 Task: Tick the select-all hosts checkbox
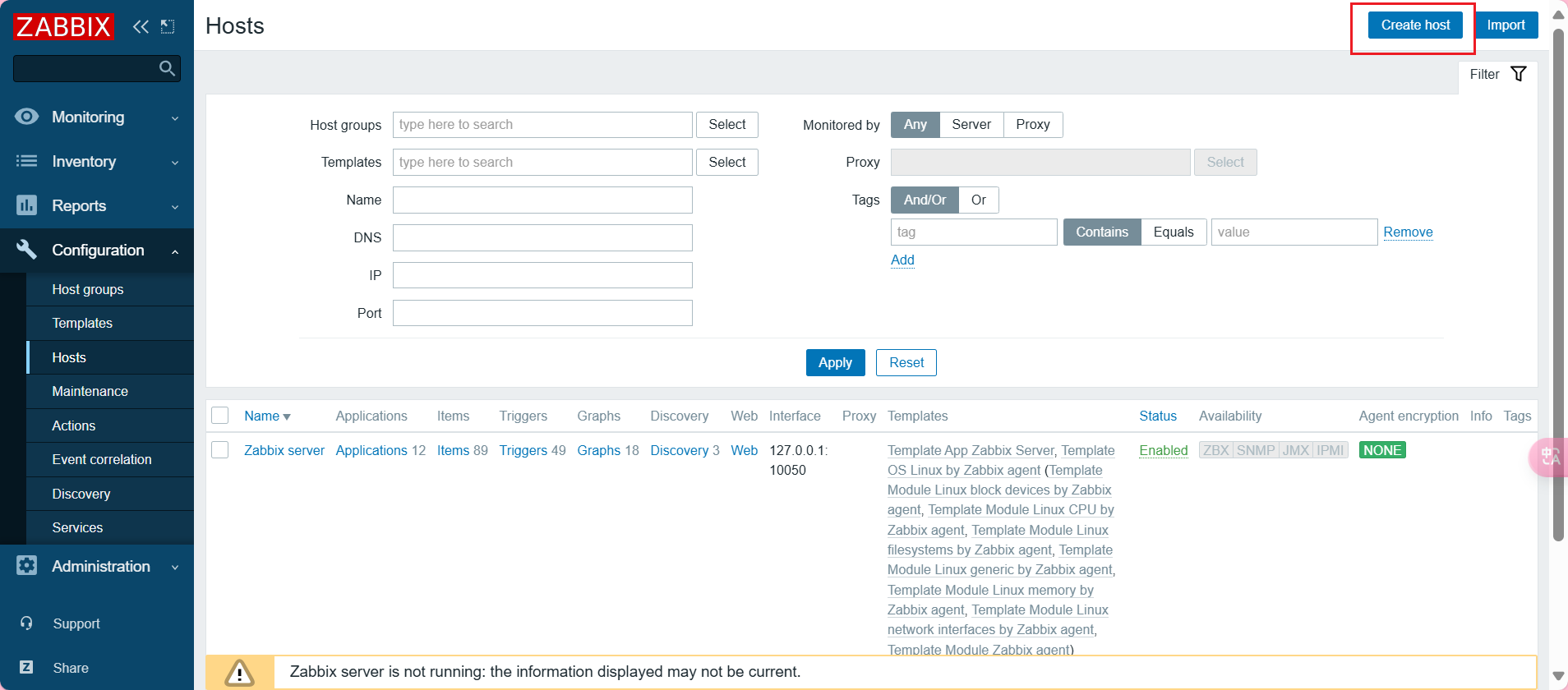click(220, 416)
